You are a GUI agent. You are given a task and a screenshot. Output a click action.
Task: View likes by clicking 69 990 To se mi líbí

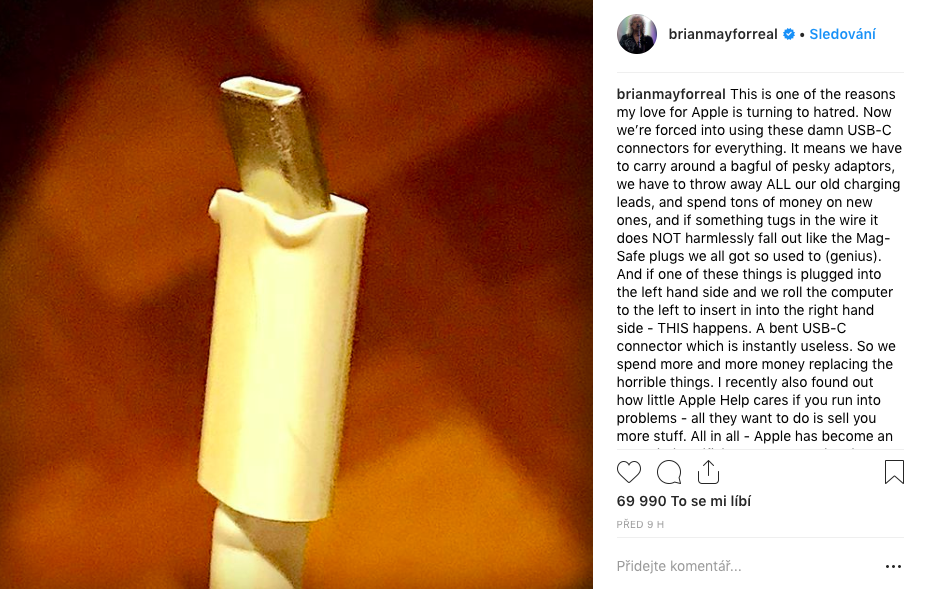(x=684, y=500)
